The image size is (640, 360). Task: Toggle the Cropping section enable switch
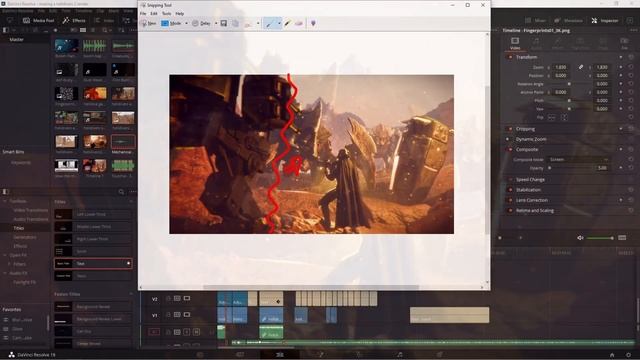(510, 129)
